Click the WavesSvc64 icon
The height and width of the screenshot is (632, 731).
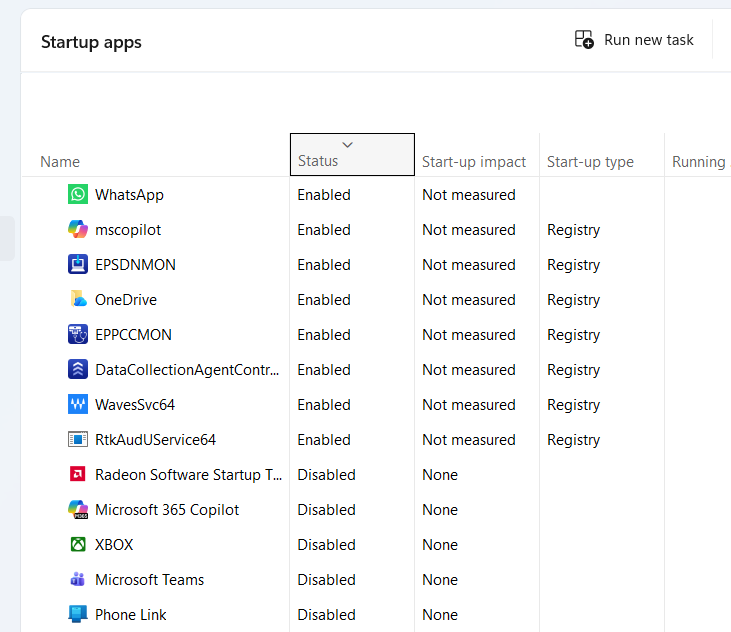[x=78, y=404]
